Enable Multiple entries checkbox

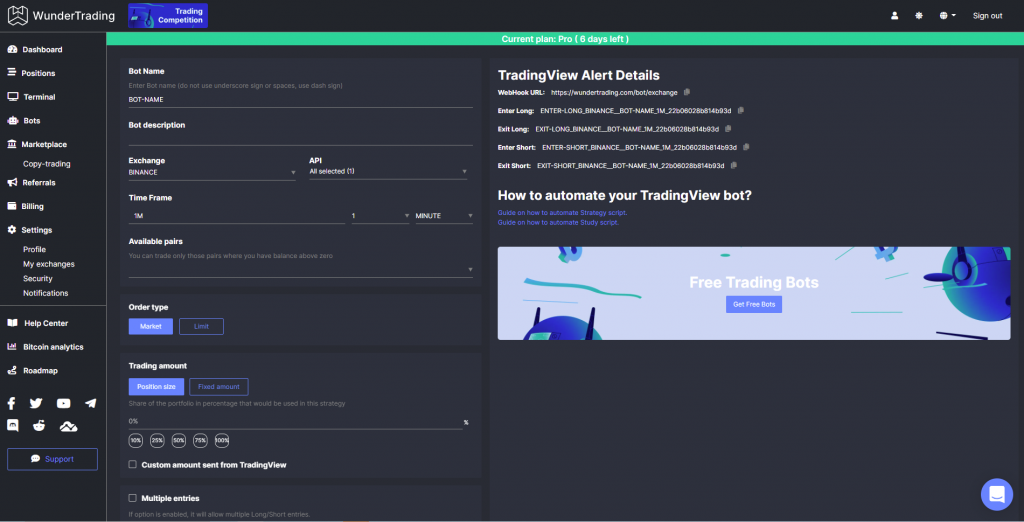tap(133, 498)
